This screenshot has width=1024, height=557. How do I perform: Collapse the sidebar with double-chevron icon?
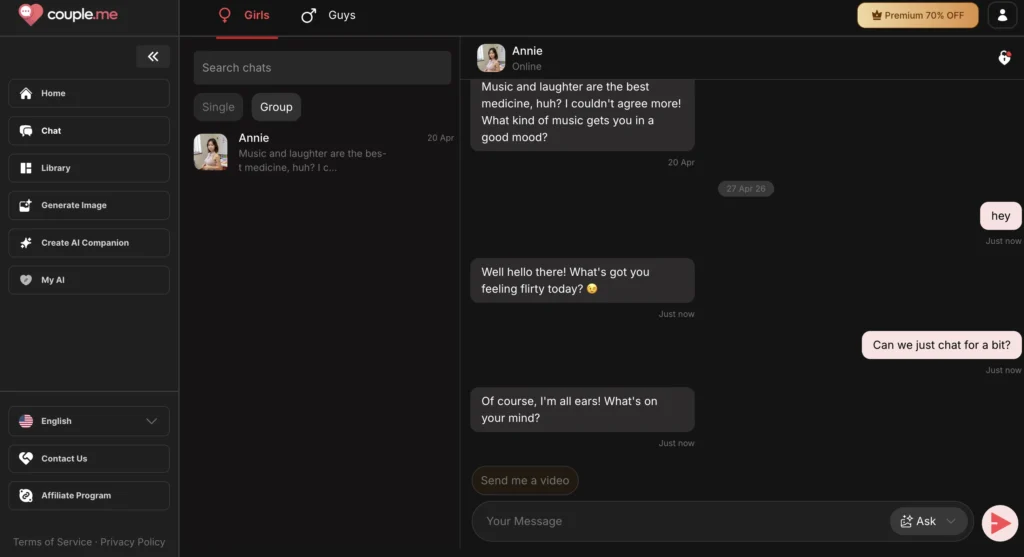[x=153, y=57]
